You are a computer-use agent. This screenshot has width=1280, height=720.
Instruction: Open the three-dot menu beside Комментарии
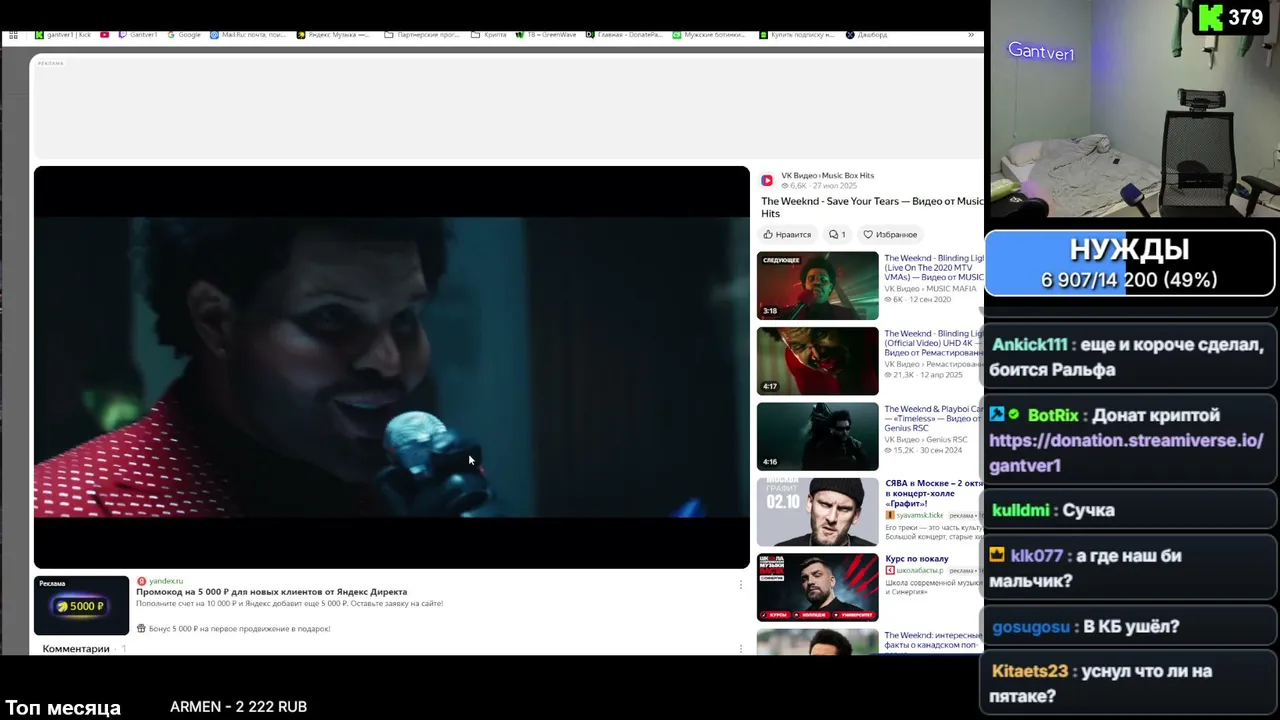pos(741,649)
